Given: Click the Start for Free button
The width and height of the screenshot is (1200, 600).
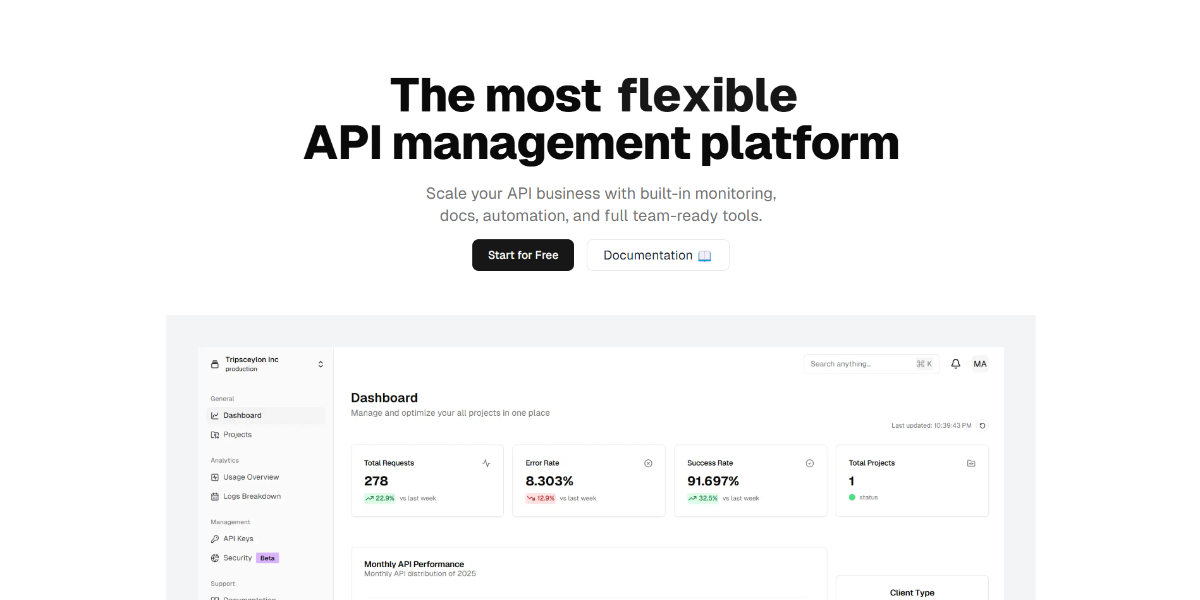Looking at the screenshot, I should pos(522,255).
